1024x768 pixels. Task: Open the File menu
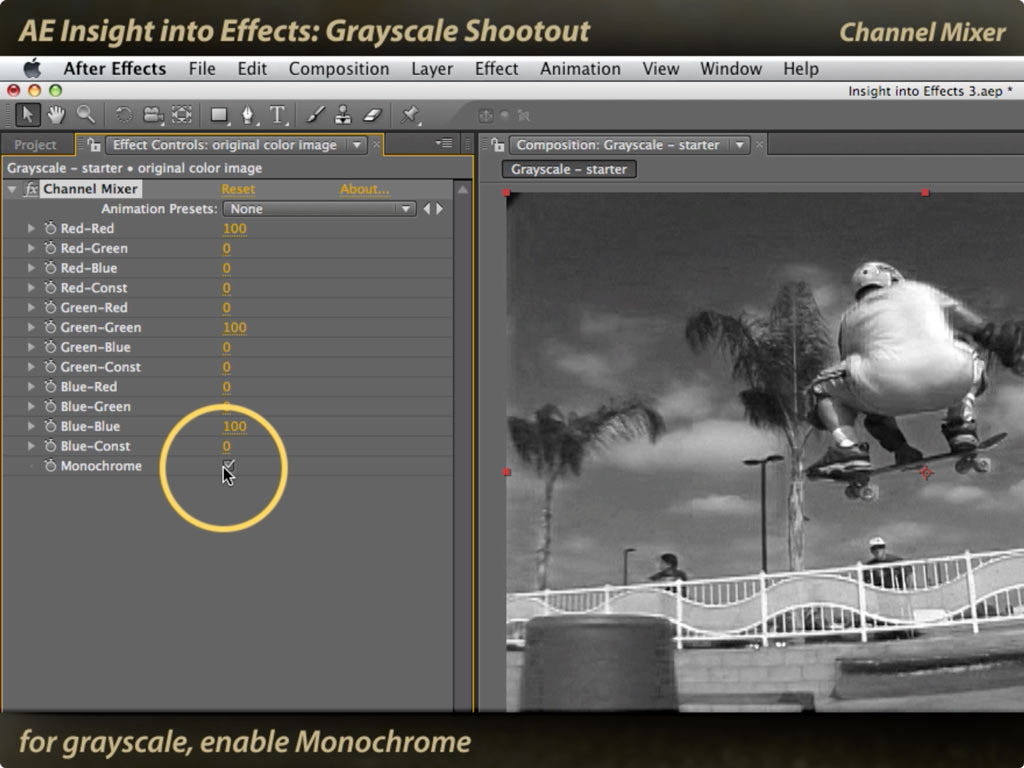point(202,69)
